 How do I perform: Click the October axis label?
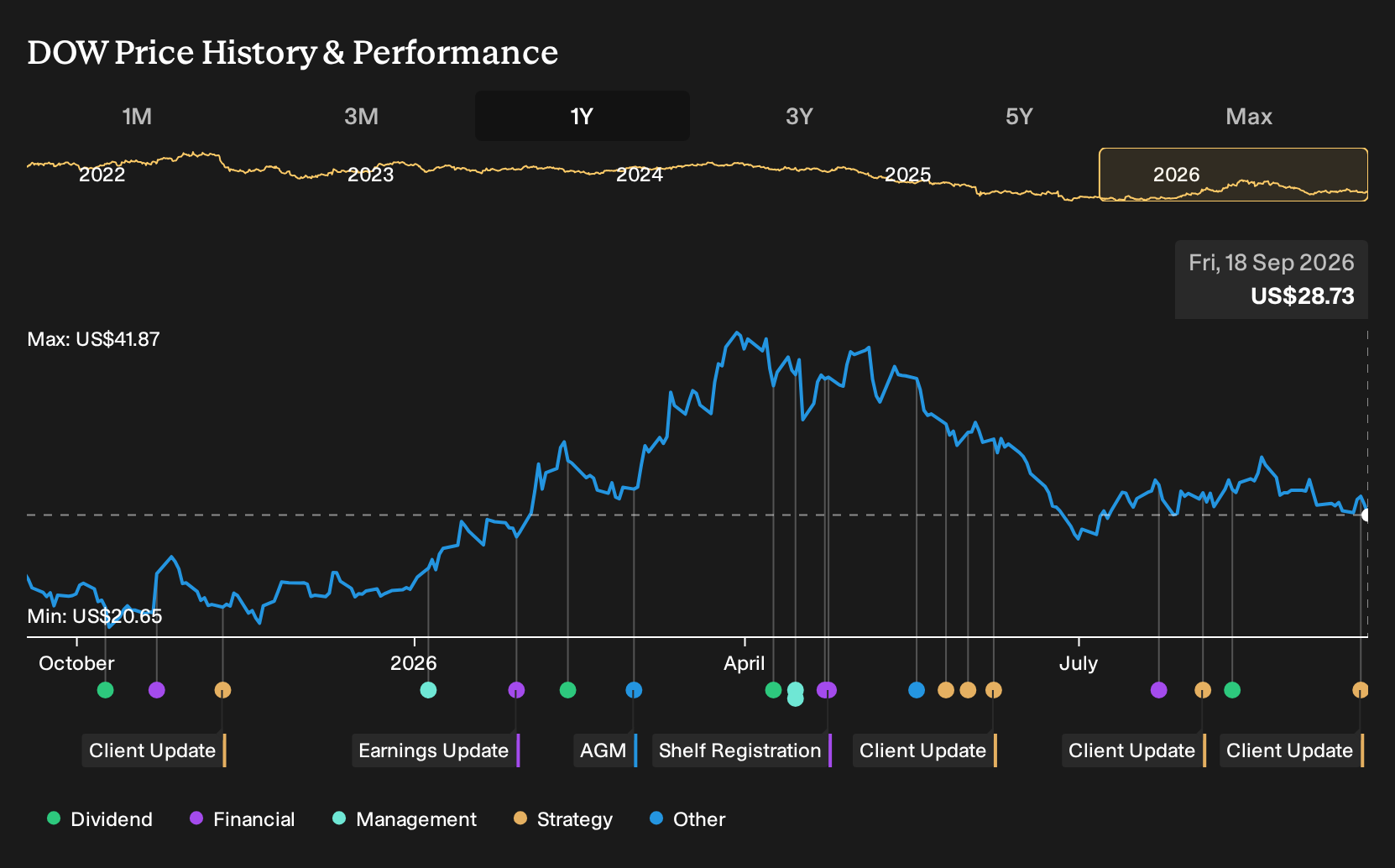click(76, 663)
